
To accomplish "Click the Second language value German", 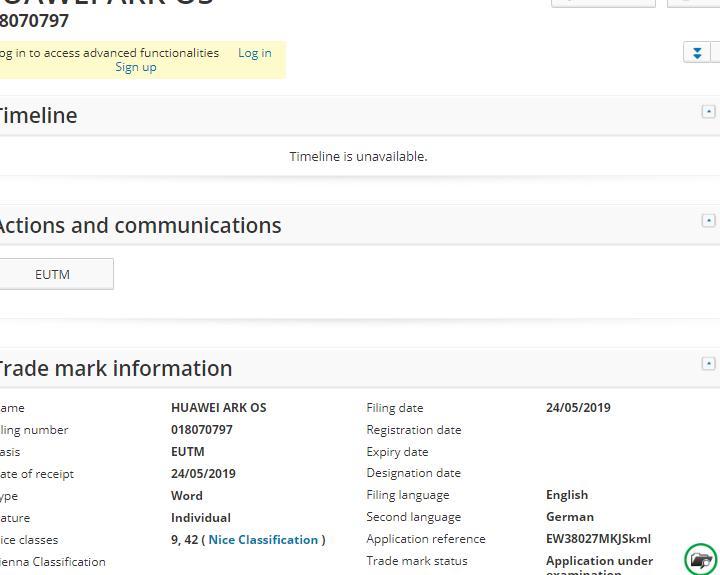I will [569, 517].
